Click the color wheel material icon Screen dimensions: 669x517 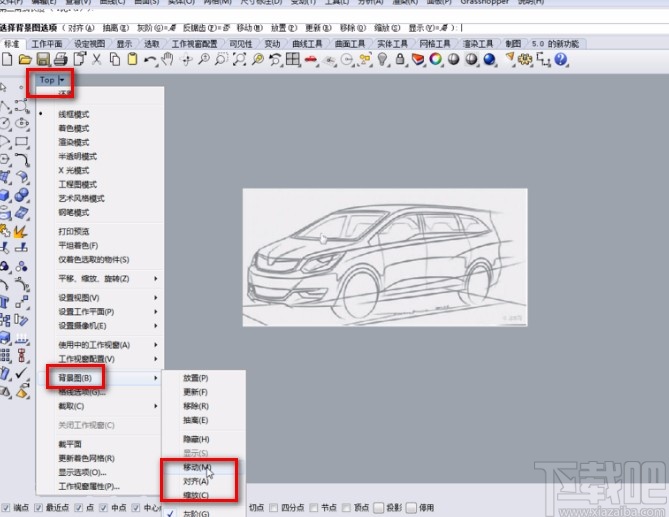pos(437,60)
